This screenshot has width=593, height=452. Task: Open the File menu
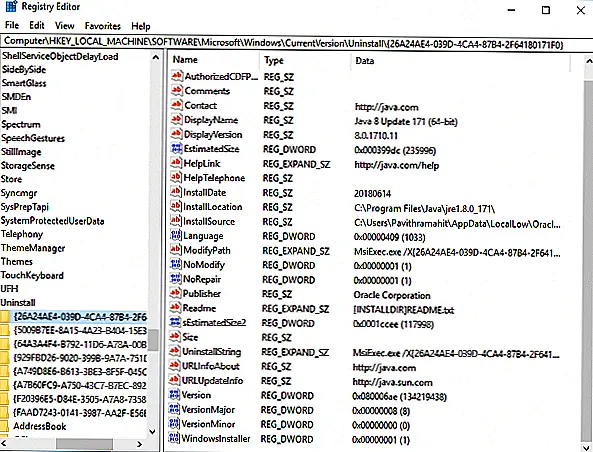[x=12, y=25]
